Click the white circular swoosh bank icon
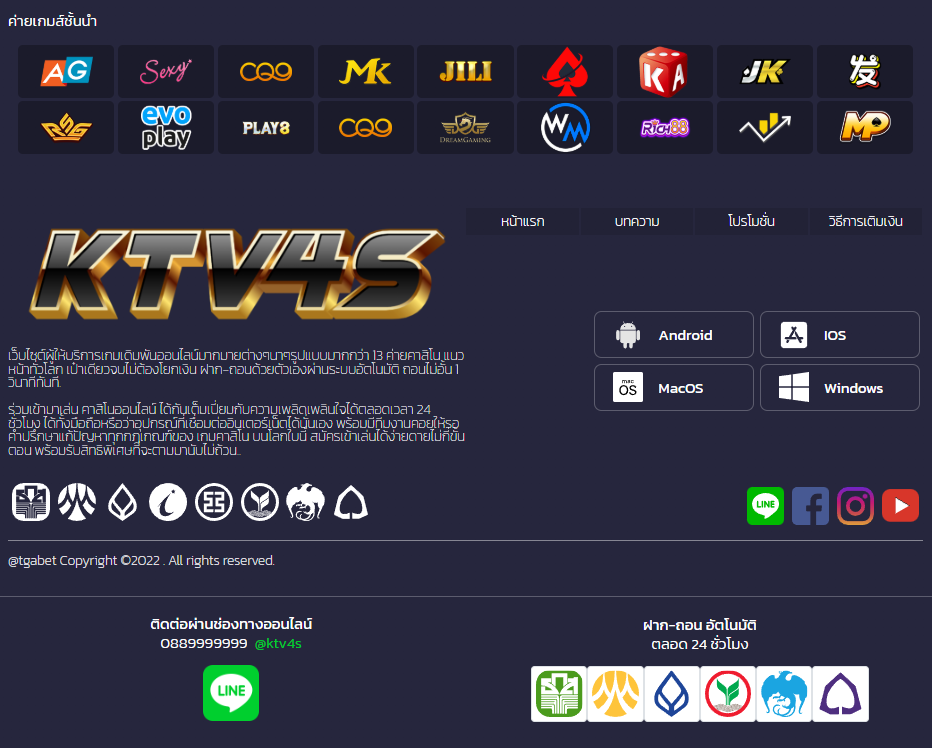This screenshot has height=748, width=932. click(x=168, y=502)
